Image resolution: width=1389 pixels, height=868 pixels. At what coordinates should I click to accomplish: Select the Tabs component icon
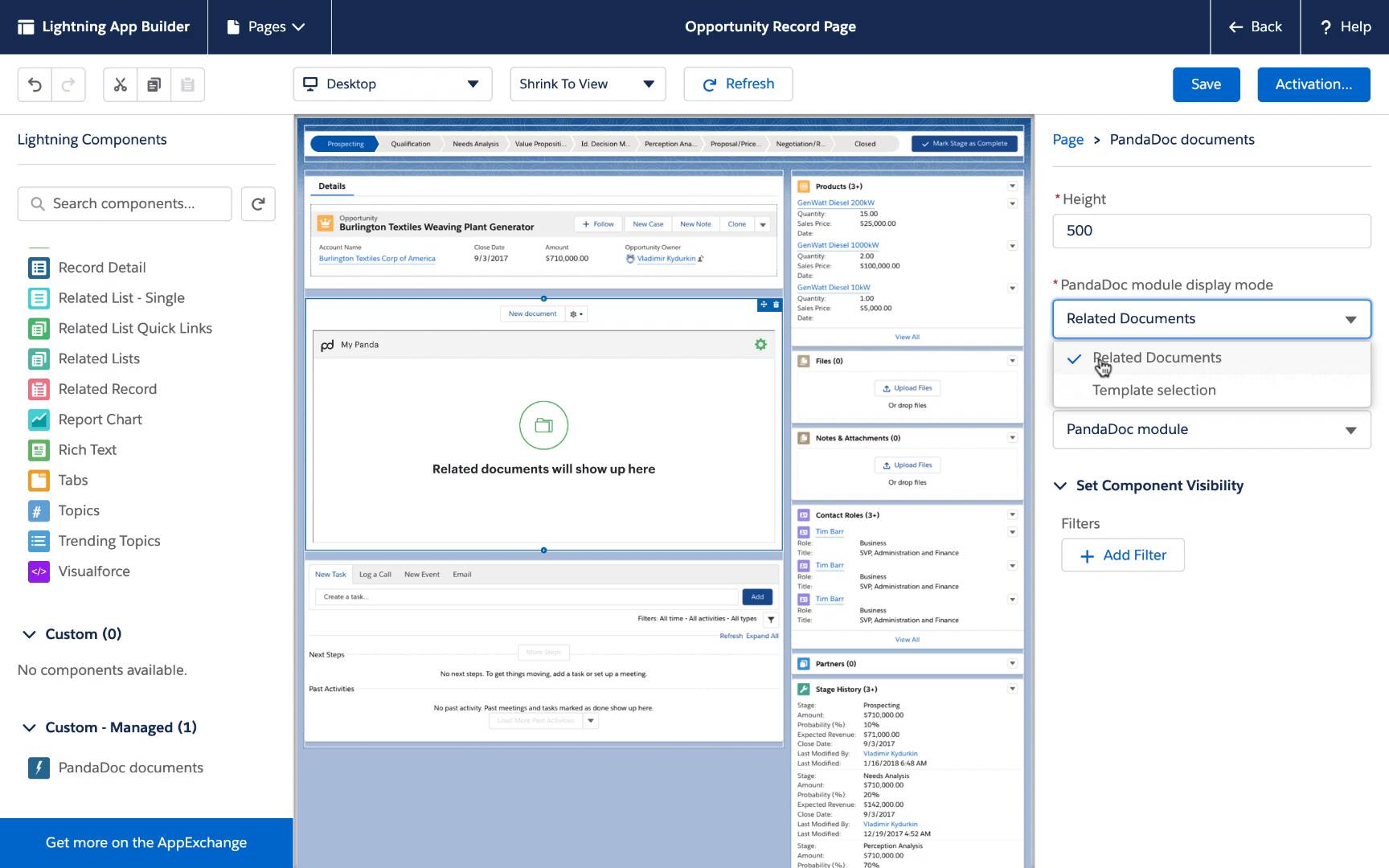tap(39, 481)
